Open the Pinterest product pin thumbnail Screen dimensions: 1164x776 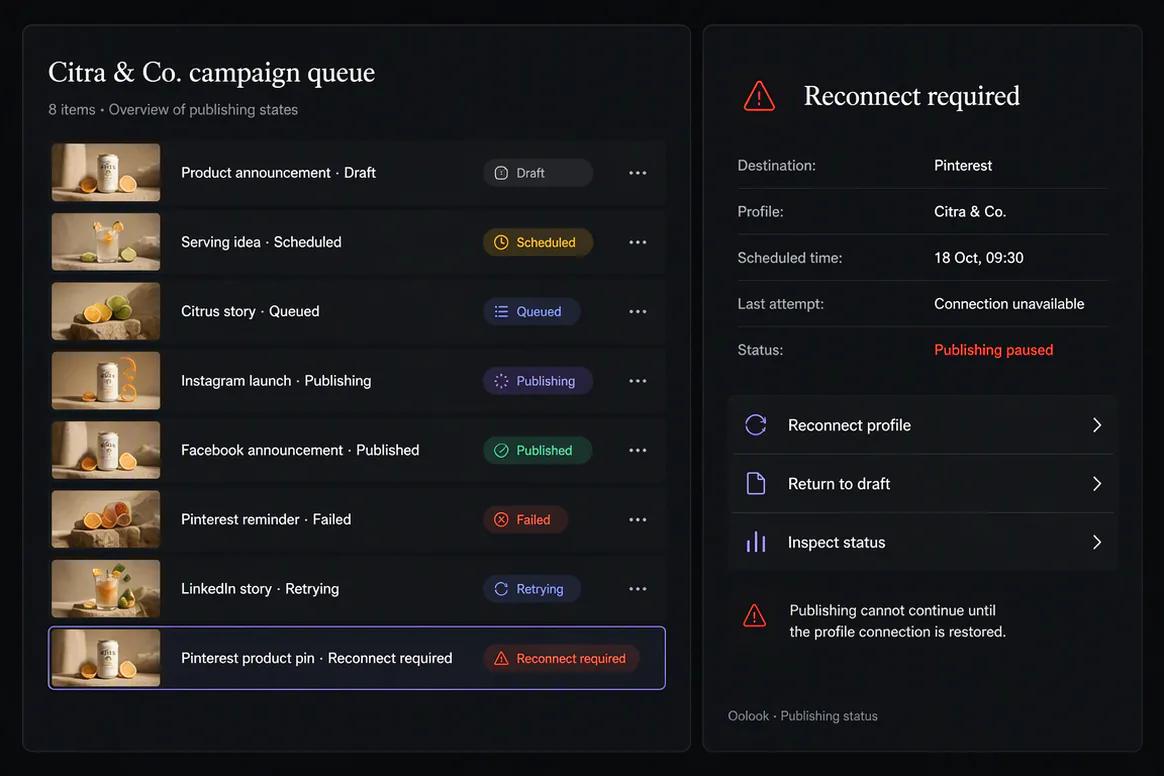pyautogui.click(x=106, y=658)
